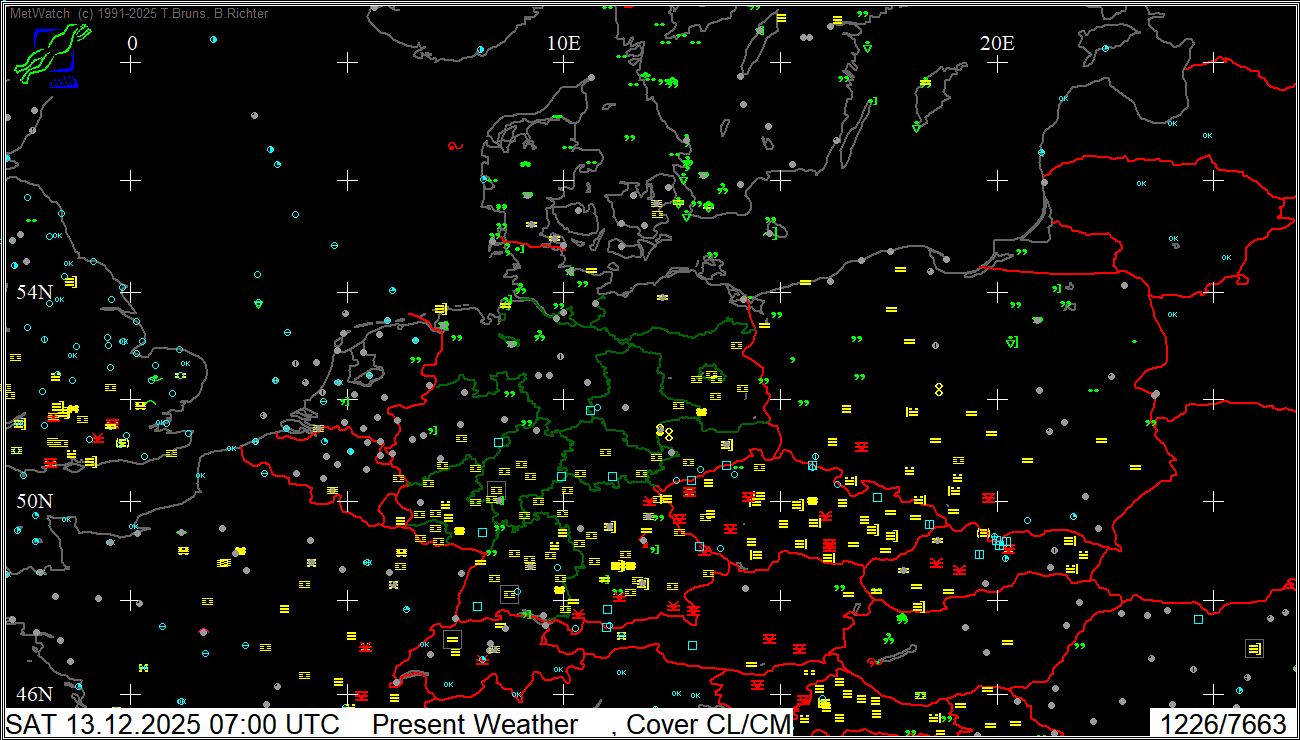This screenshot has width=1300, height=740.
Task: Click the 54N latitude label
Action: click(x=34, y=292)
